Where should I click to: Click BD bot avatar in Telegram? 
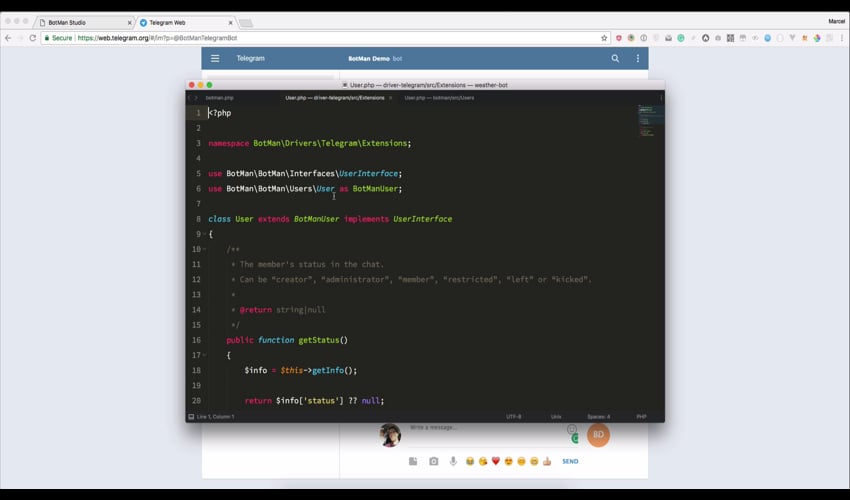point(598,434)
